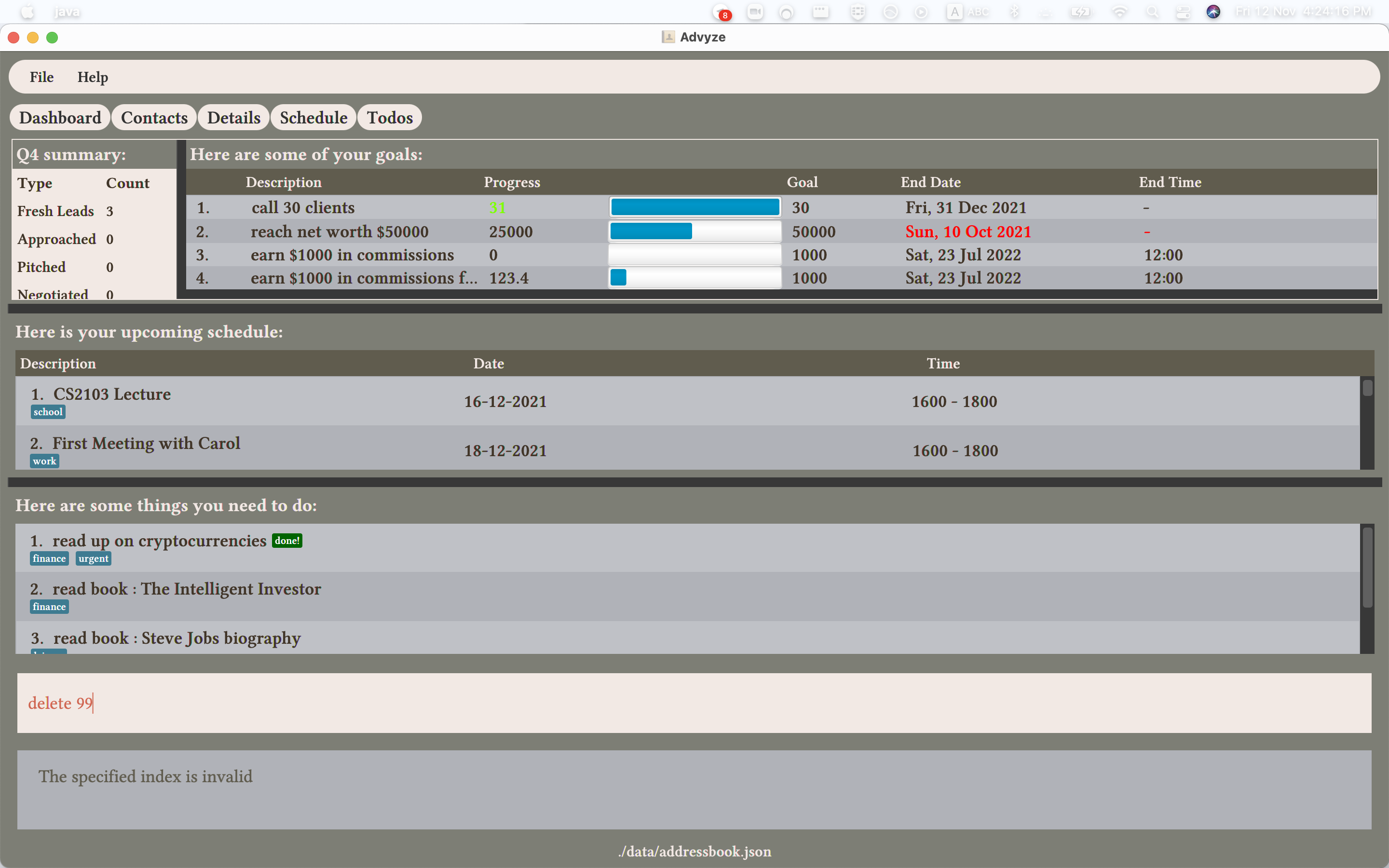The image size is (1389, 868).
Task: Open the File menu
Action: point(41,77)
